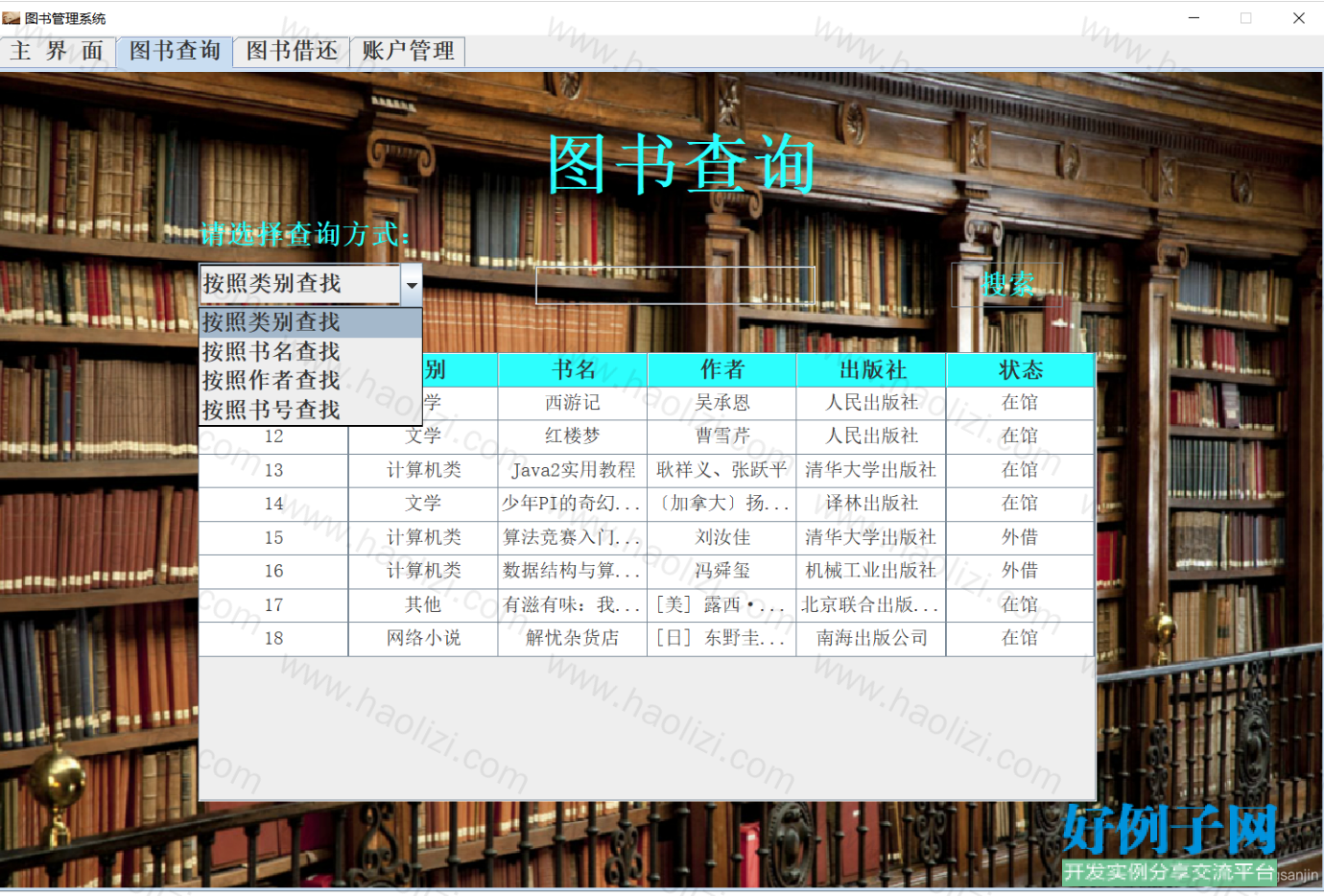Click 在馆 status in row 18

pos(1020,638)
